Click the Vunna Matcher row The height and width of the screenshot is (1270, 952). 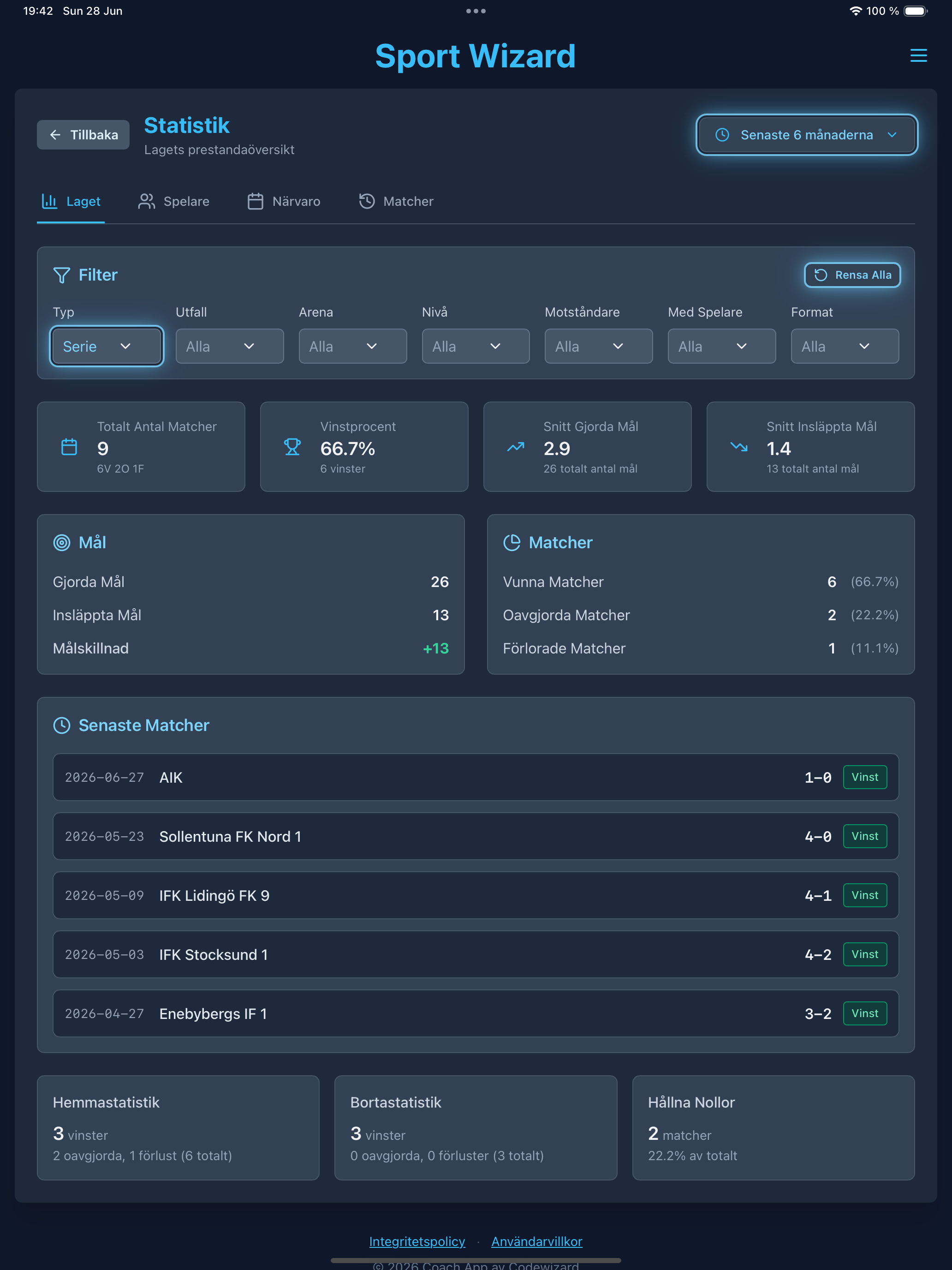click(701, 581)
